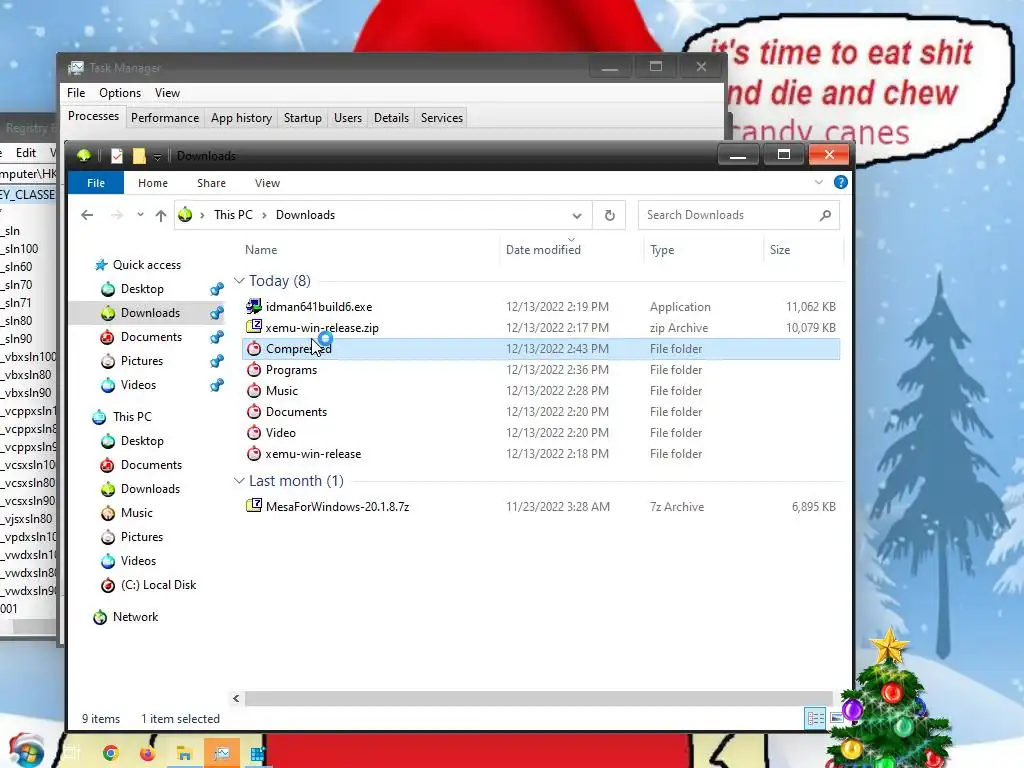Open Task Manager File menu
Image resolution: width=1024 pixels, height=768 pixels.
tap(76, 93)
